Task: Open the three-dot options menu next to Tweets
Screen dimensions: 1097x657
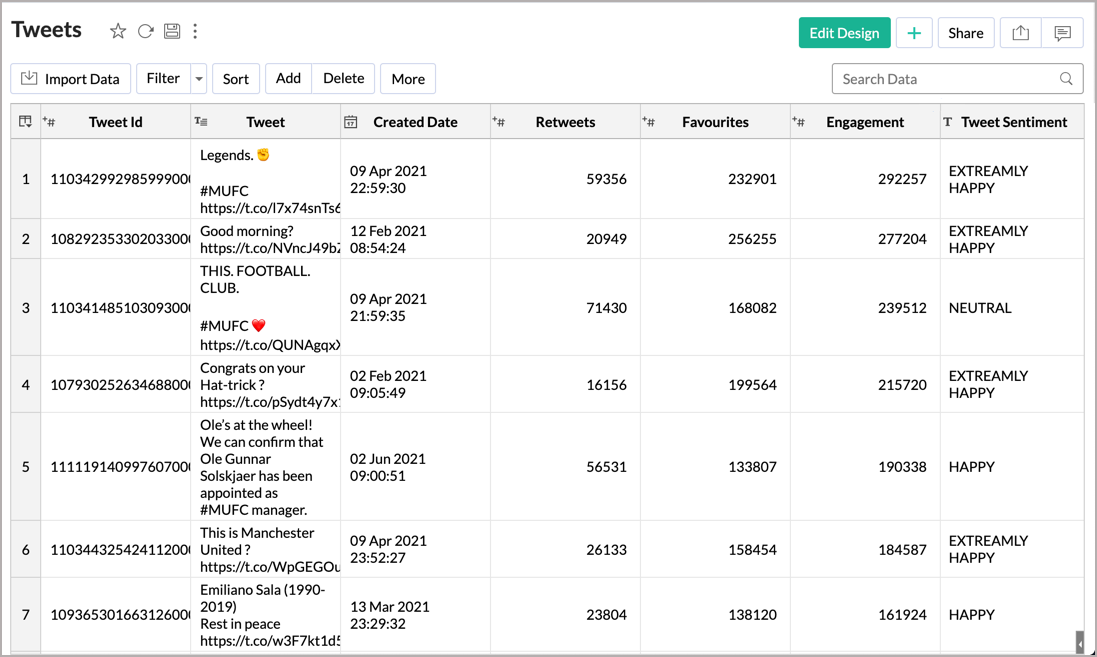Action: (x=195, y=31)
